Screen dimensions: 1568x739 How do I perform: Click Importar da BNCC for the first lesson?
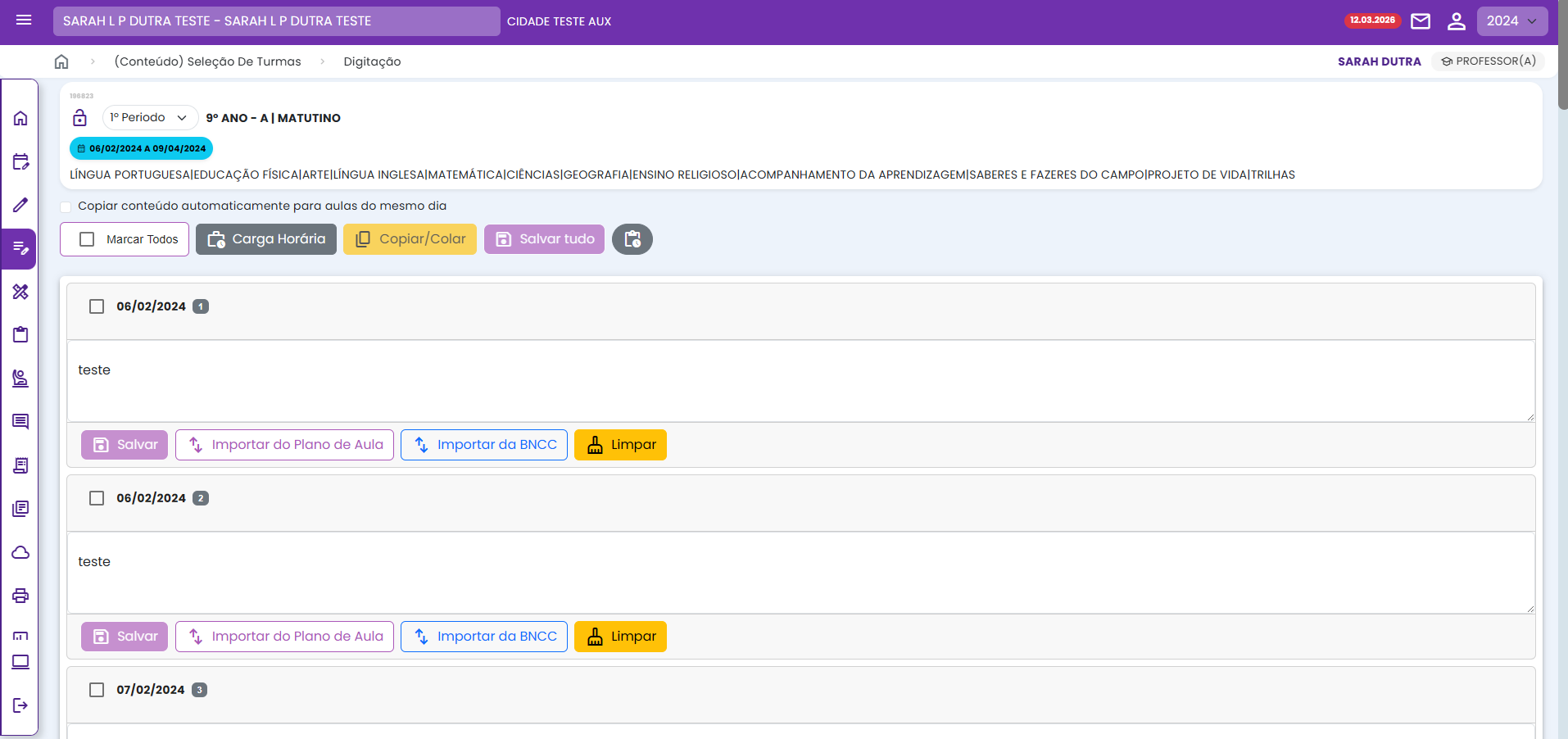pyautogui.click(x=483, y=445)
